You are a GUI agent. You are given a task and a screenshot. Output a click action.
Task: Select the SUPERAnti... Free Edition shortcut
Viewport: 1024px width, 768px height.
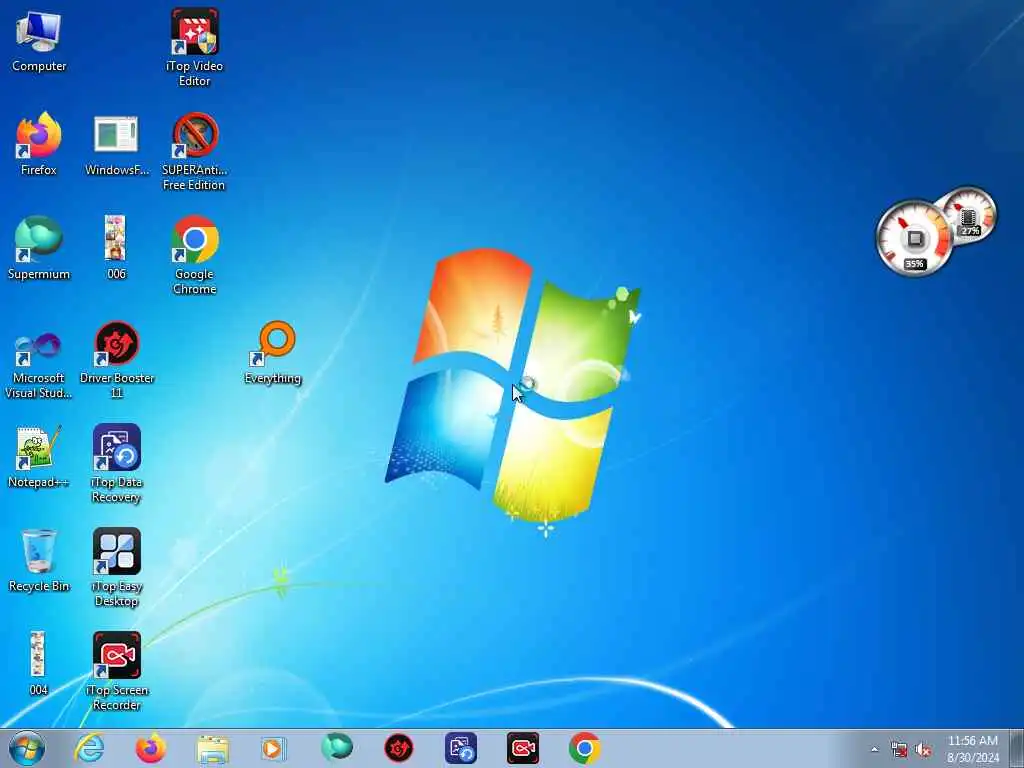click(195, 152)
